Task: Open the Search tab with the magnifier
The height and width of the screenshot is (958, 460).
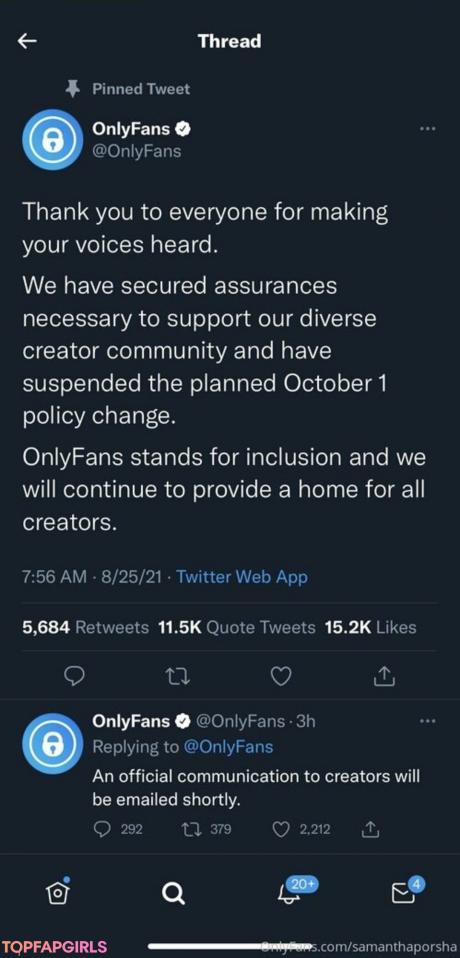Action: (173, 894)
